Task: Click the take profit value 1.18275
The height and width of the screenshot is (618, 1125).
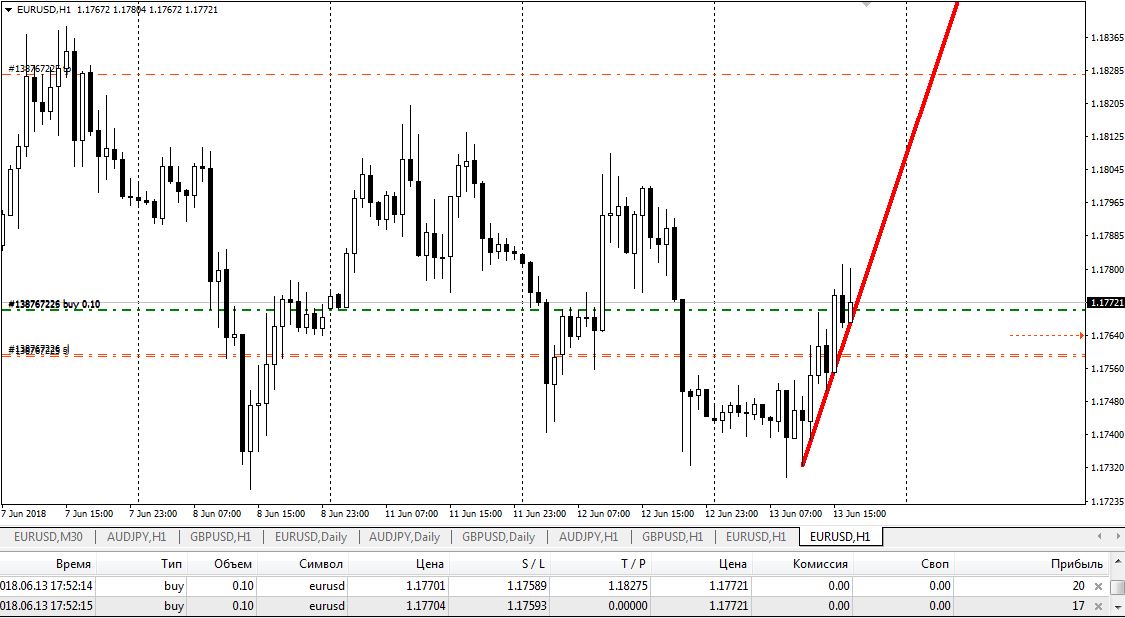Action: tap(626, 586)
